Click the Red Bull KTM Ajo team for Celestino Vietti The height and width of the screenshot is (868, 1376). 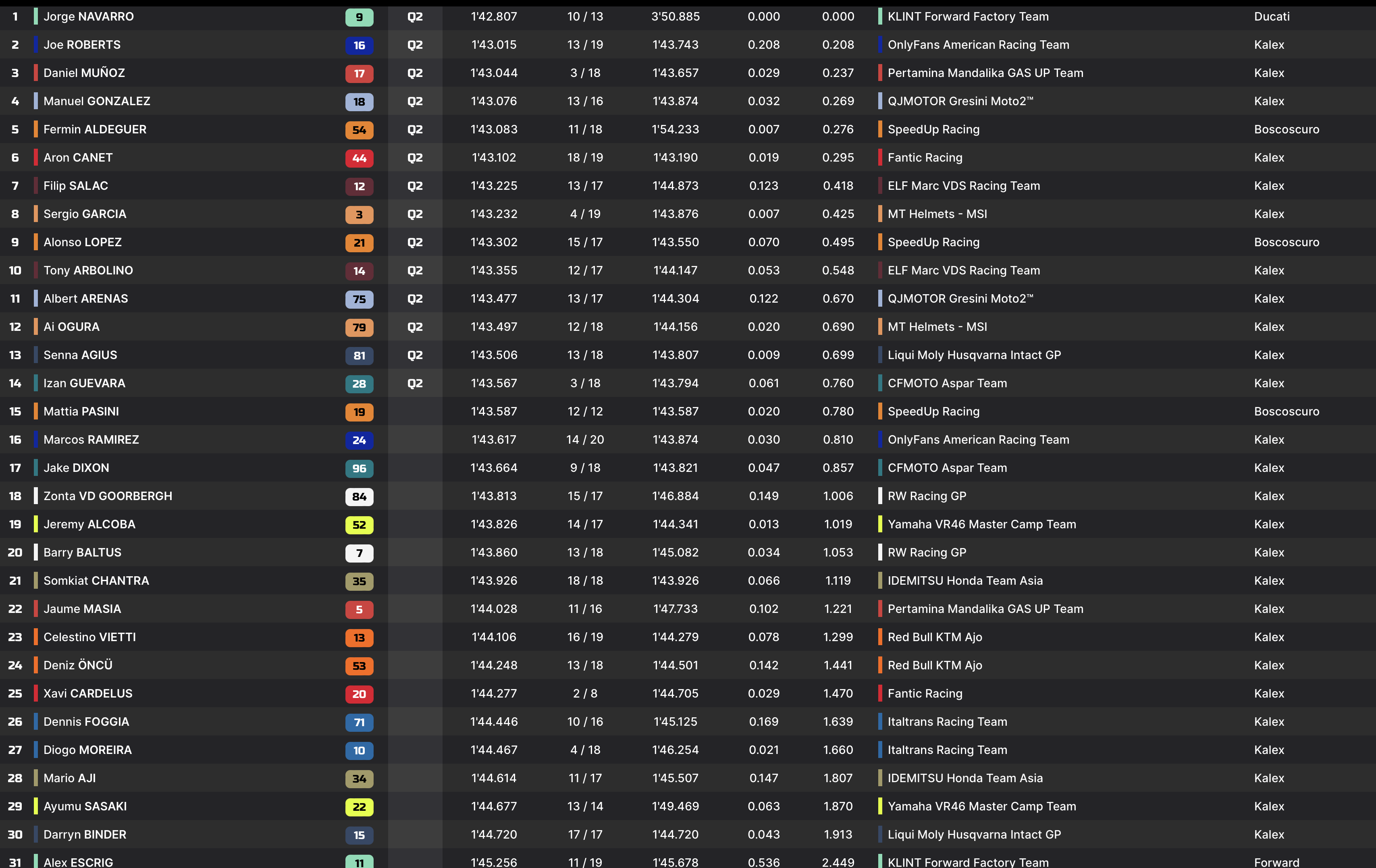coord(935,637)
